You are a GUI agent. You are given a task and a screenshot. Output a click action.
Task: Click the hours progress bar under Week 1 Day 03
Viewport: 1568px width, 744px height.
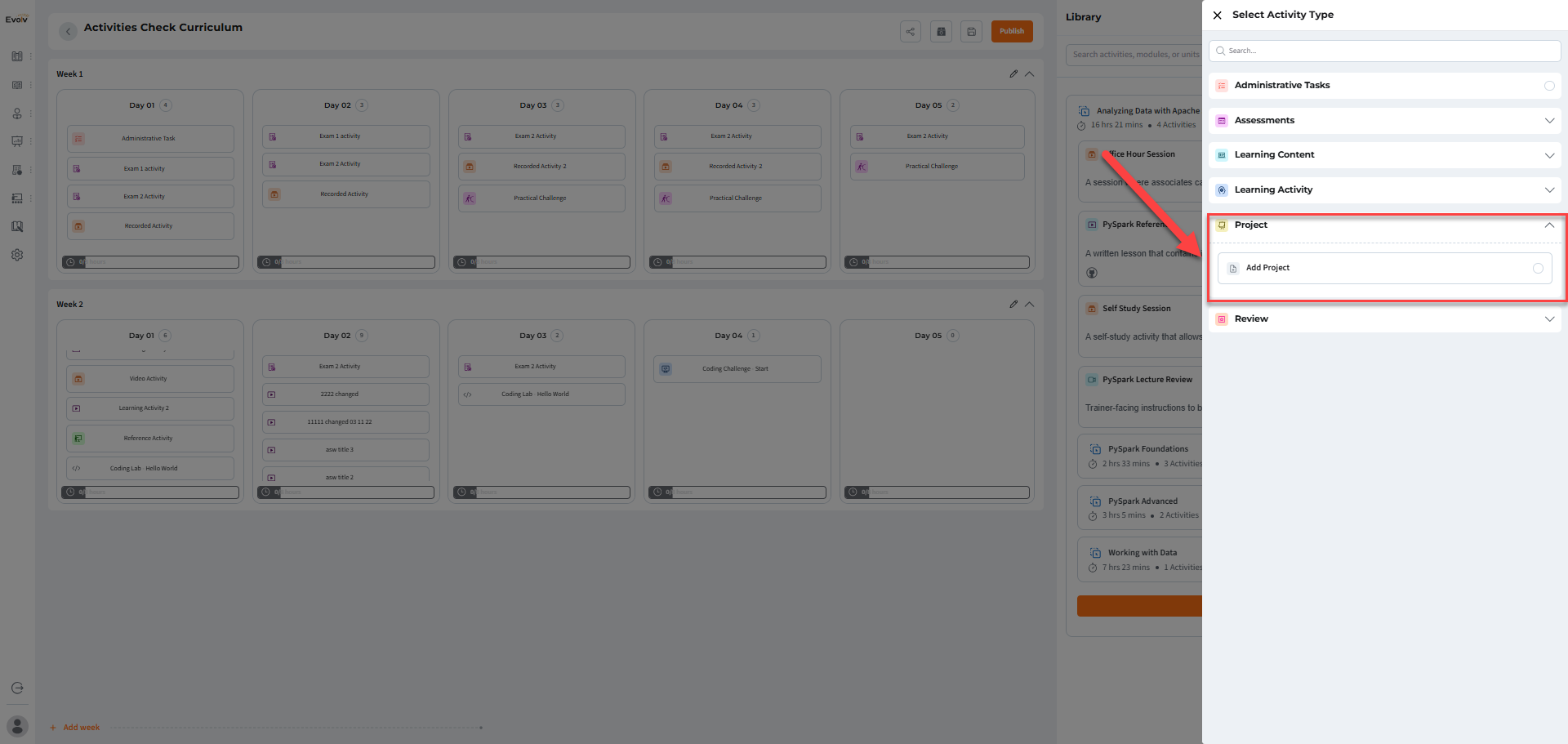(x=541, y=262)
